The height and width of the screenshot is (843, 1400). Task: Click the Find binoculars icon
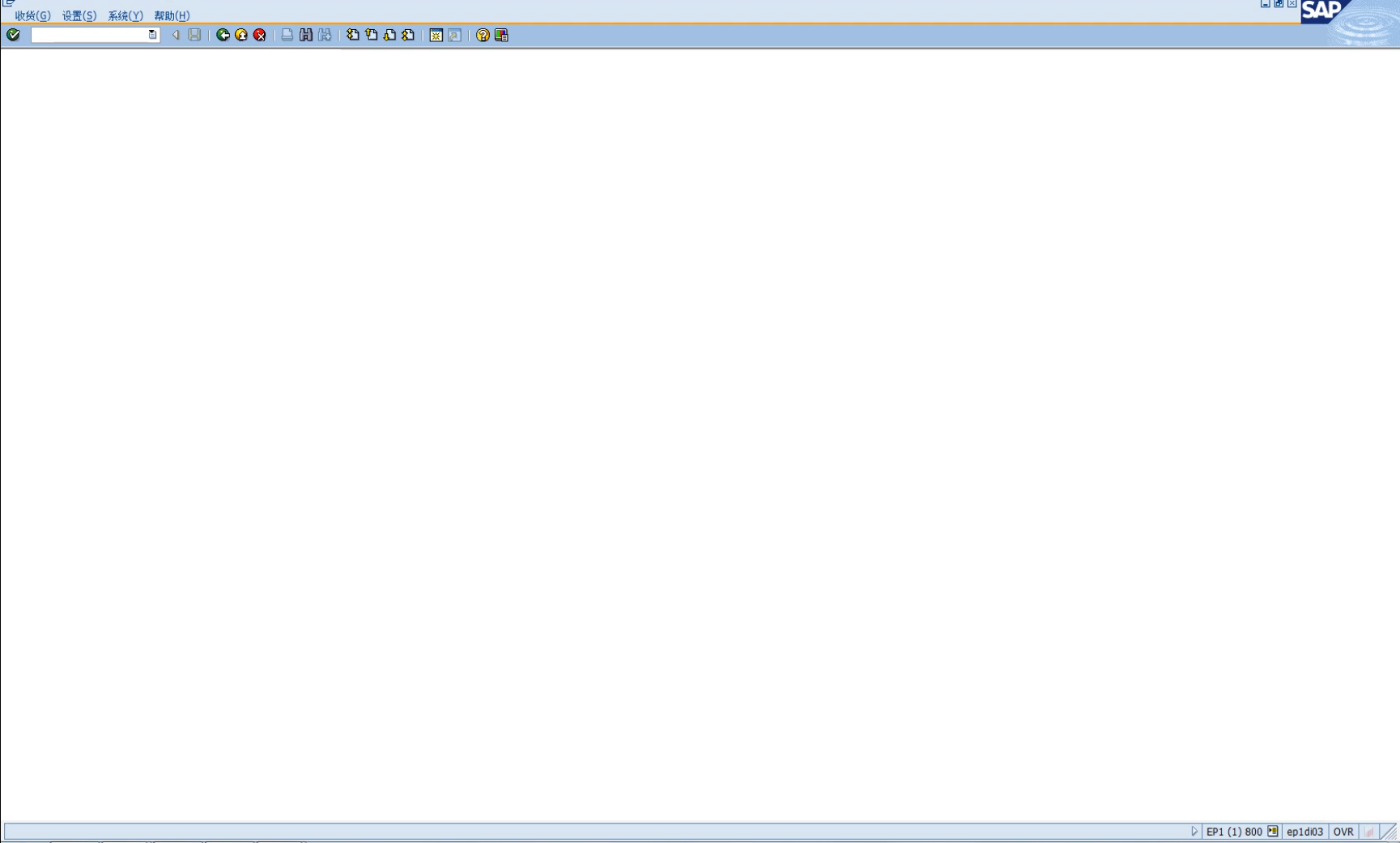(306, 35)
